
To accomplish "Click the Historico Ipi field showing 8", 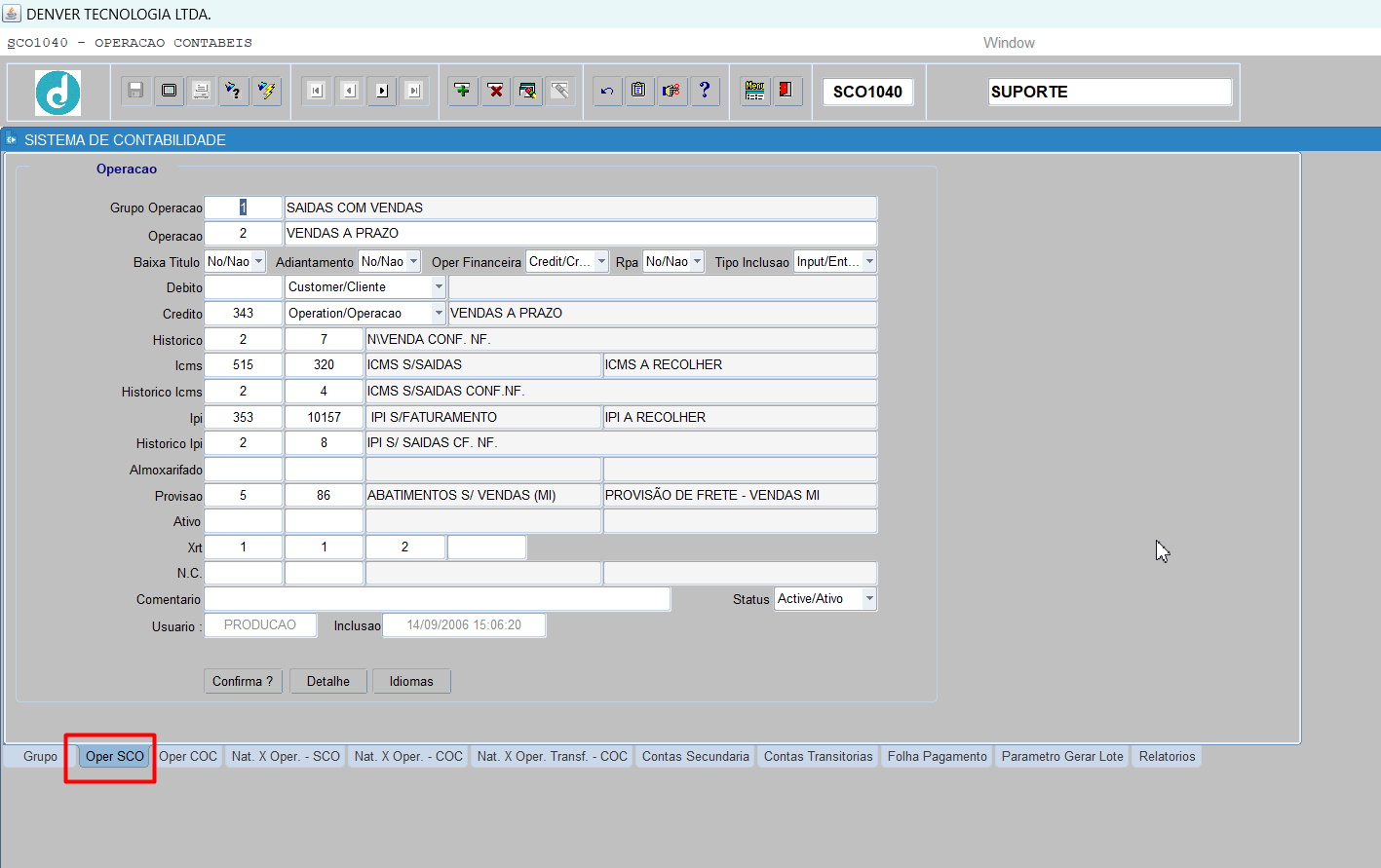I will (x=324, y=443).
